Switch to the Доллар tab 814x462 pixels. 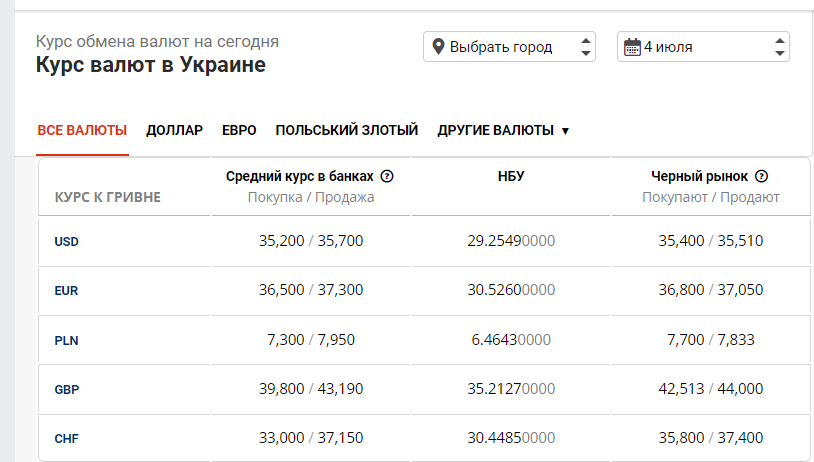(x=174, y=130)
